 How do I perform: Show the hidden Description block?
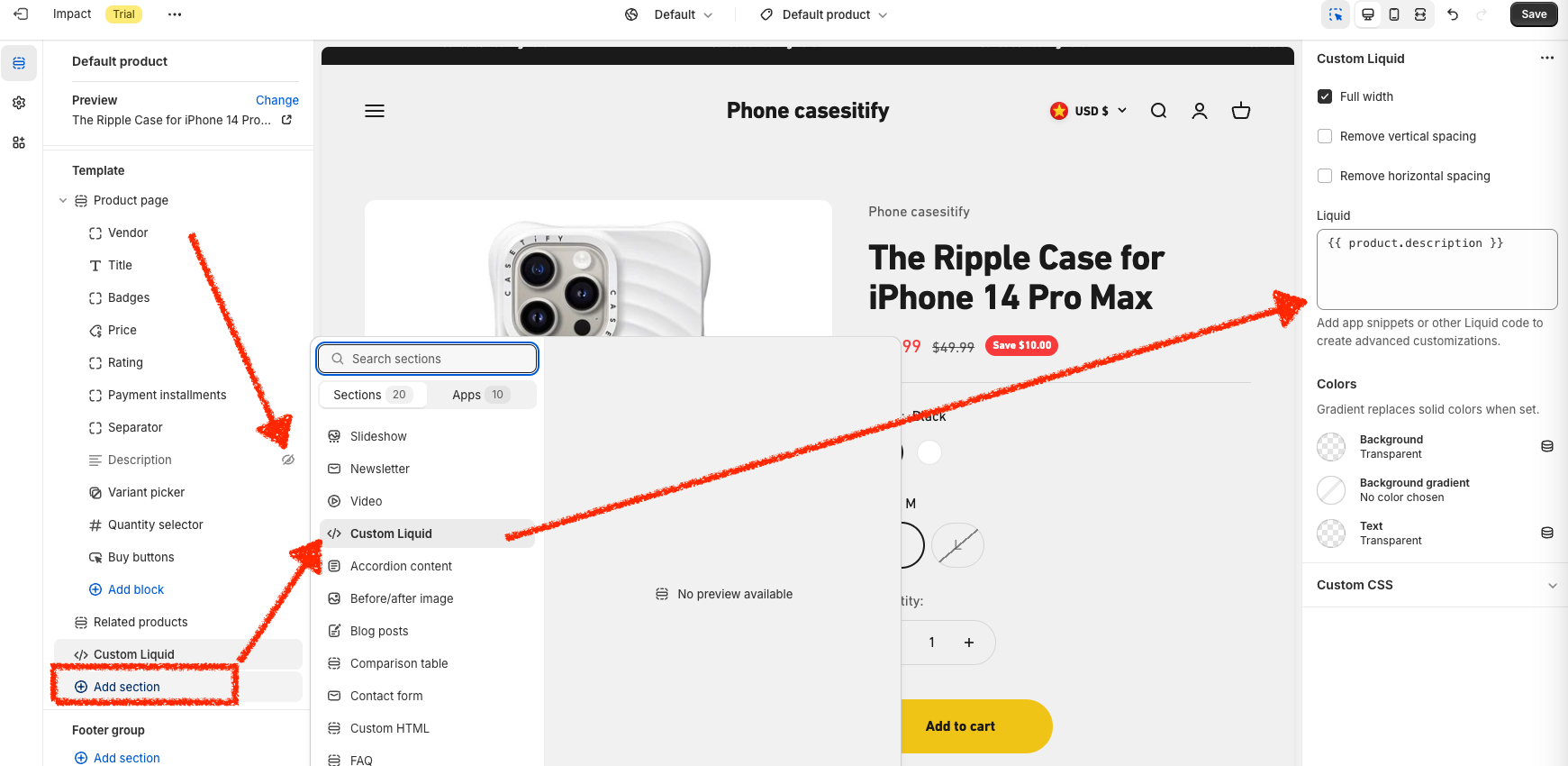click(288, 460)
